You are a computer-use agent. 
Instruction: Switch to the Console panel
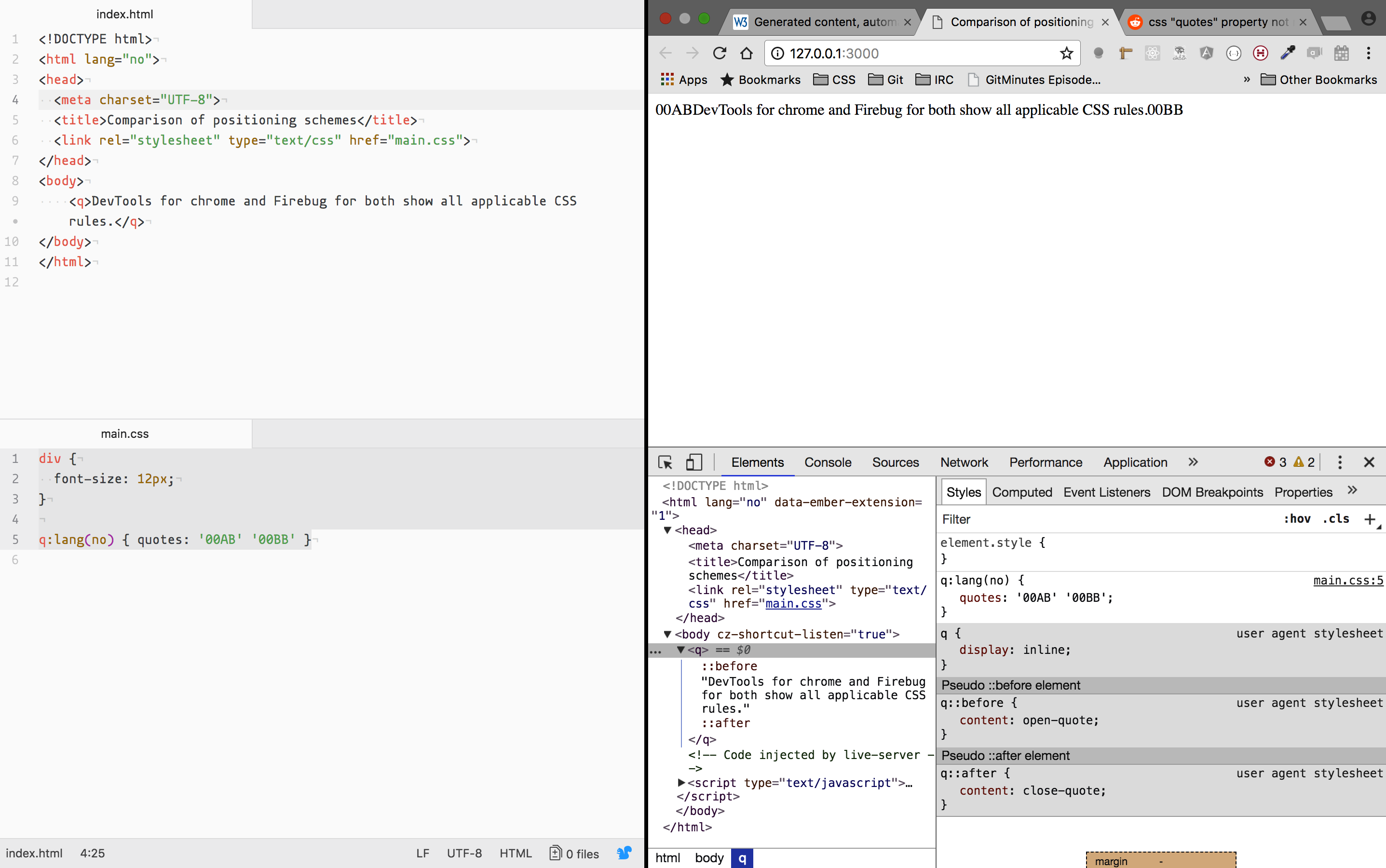click(x=828, y=462)
